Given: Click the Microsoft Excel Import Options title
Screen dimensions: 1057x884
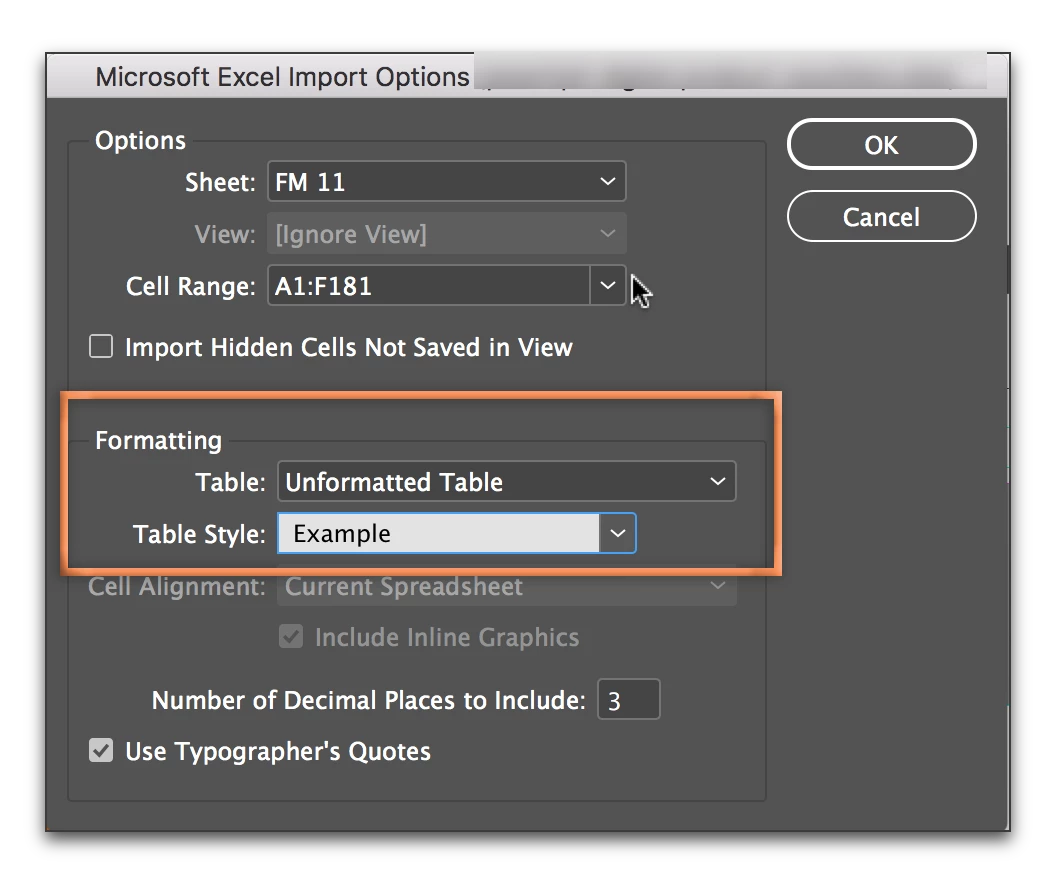Looking at the screenshot, I should (282, 76).
